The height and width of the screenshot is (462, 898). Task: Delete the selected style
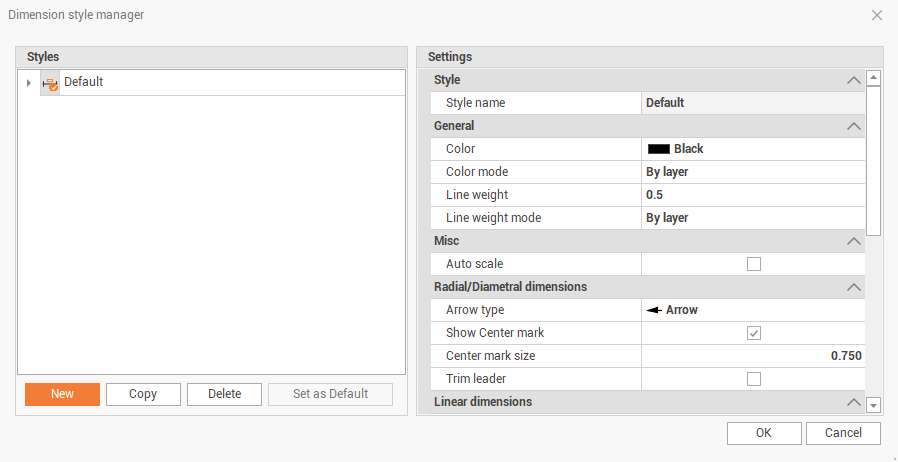click(x=224, y=394)
